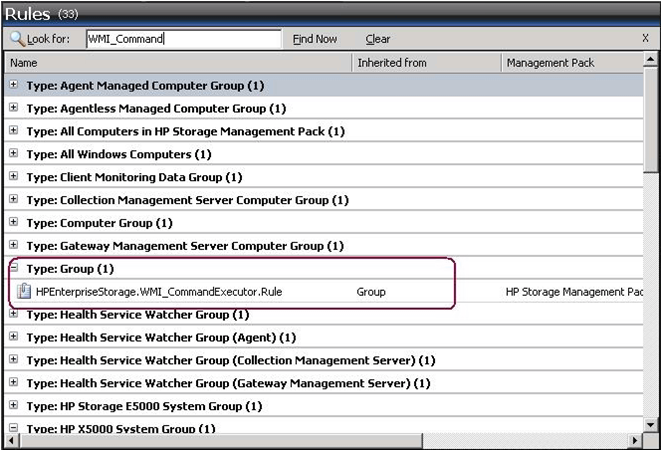Expand Type: HP Storage E5000 System Group
This screenshot has width=661, height=451.
tap(13, 406)
